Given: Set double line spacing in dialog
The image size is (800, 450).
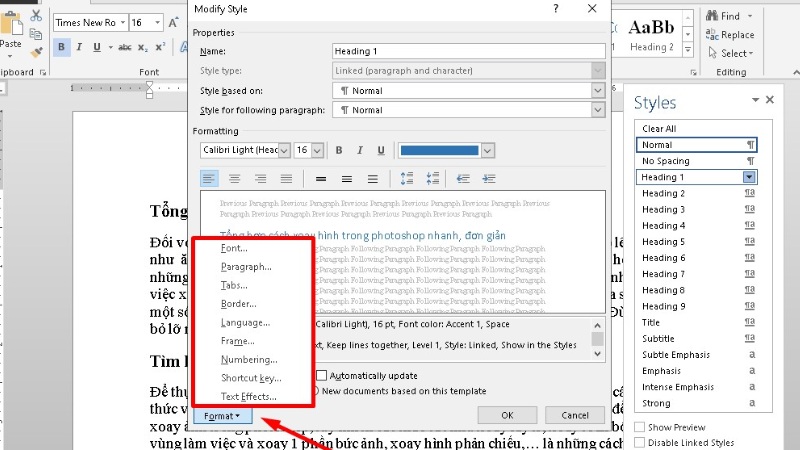Looking at the screenshot, I should click(x=373, y=179).
